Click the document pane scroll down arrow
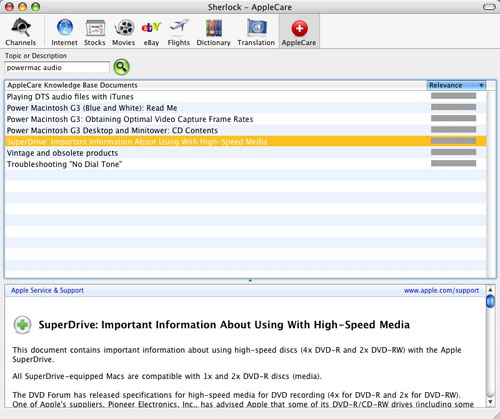This screenshot has width=500, height=419. (490, 402)
